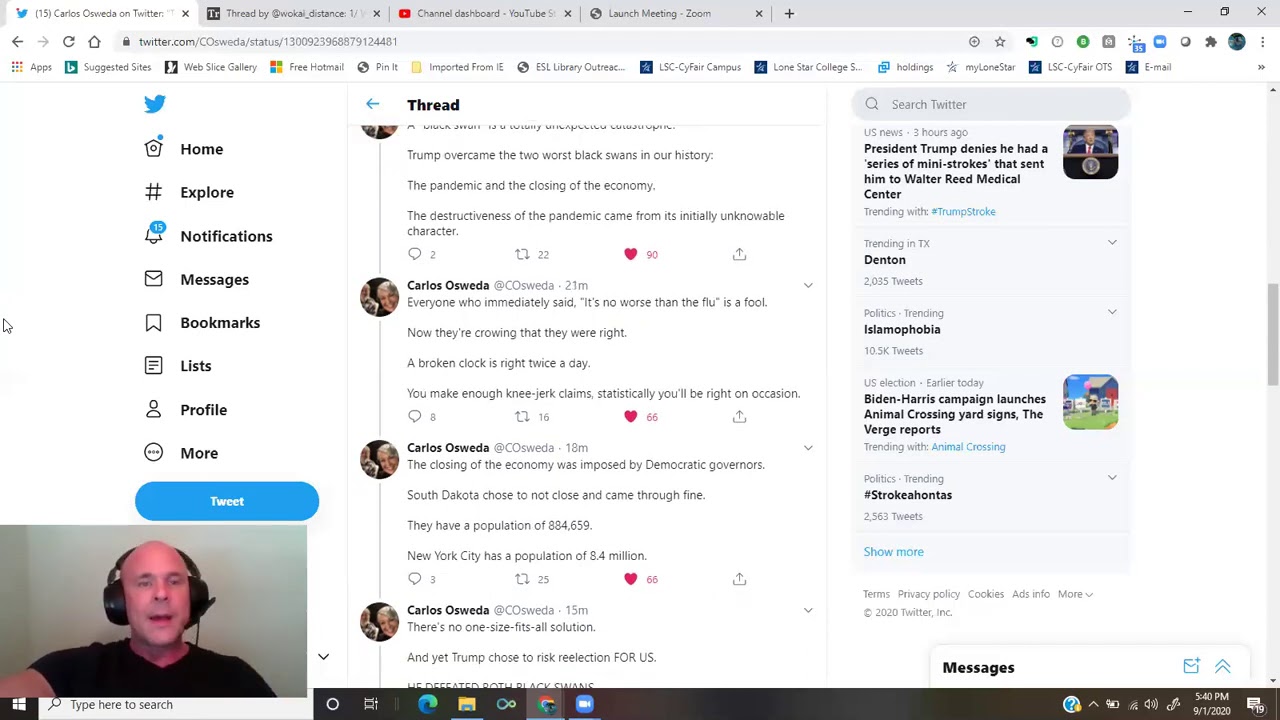The image size is (1280, 720).
Task: Open the #TrumpStroke hashtag link
Action: click(963, 212)
